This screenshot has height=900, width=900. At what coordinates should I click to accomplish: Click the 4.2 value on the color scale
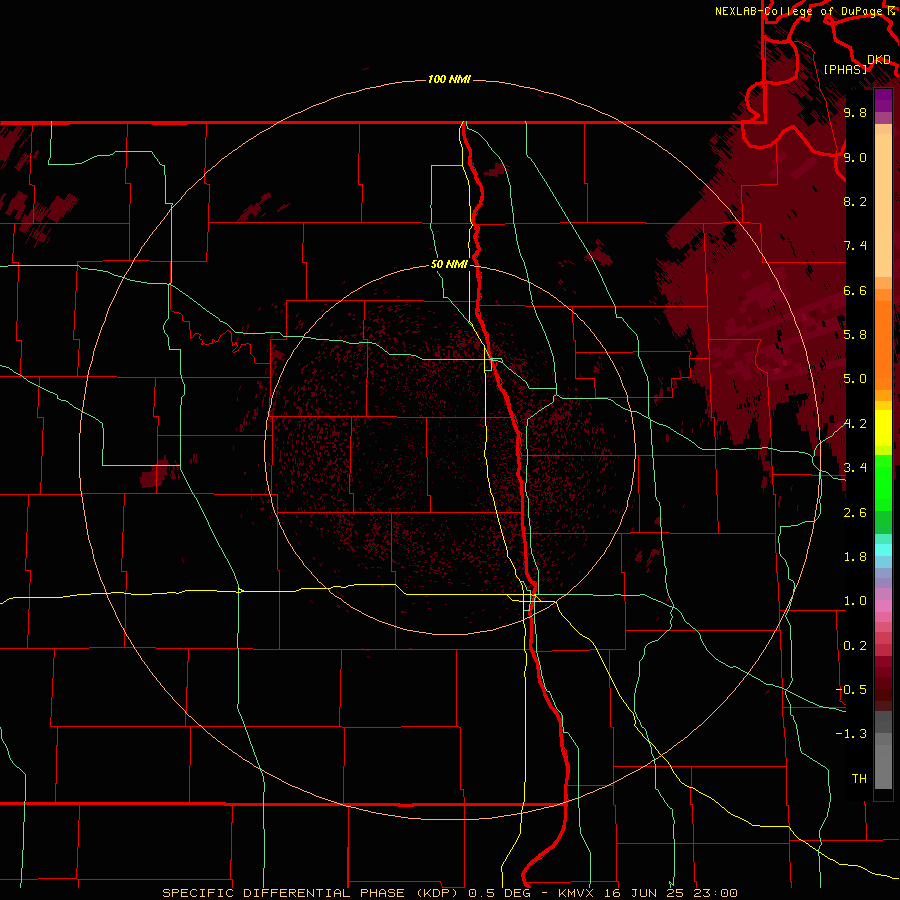(x=855, y=424)
